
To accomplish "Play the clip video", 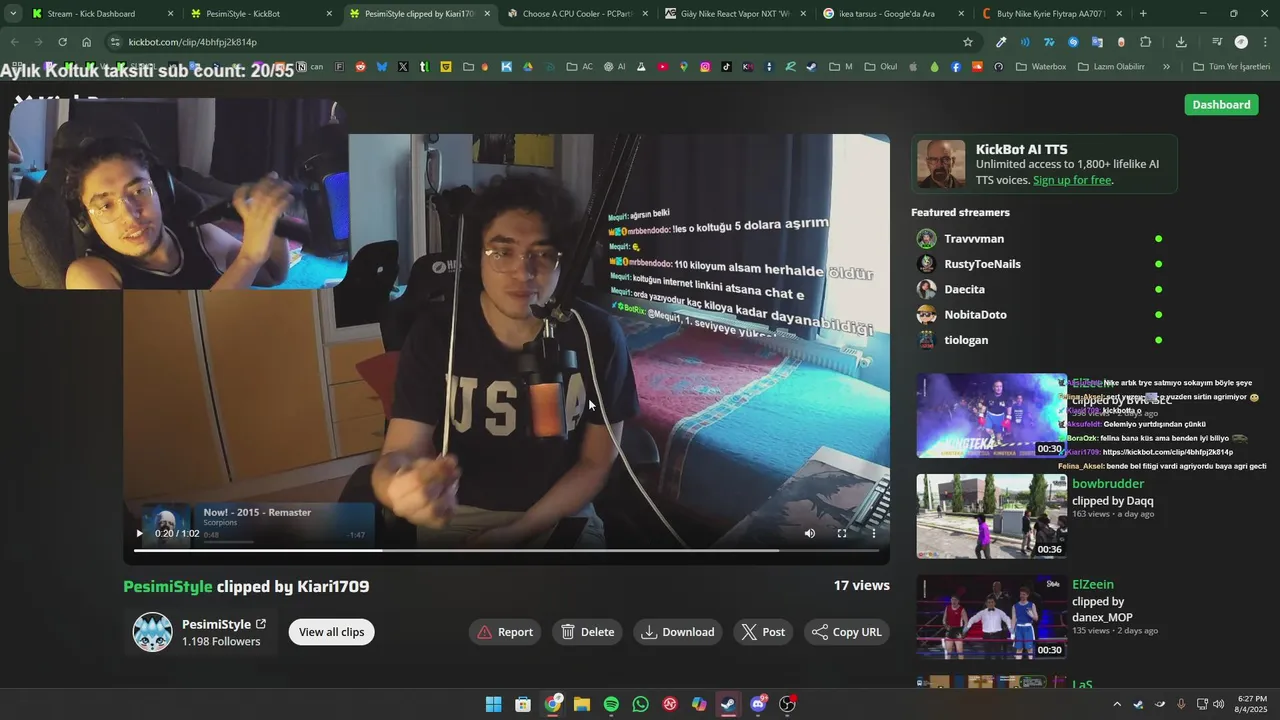I will point(139,534).
